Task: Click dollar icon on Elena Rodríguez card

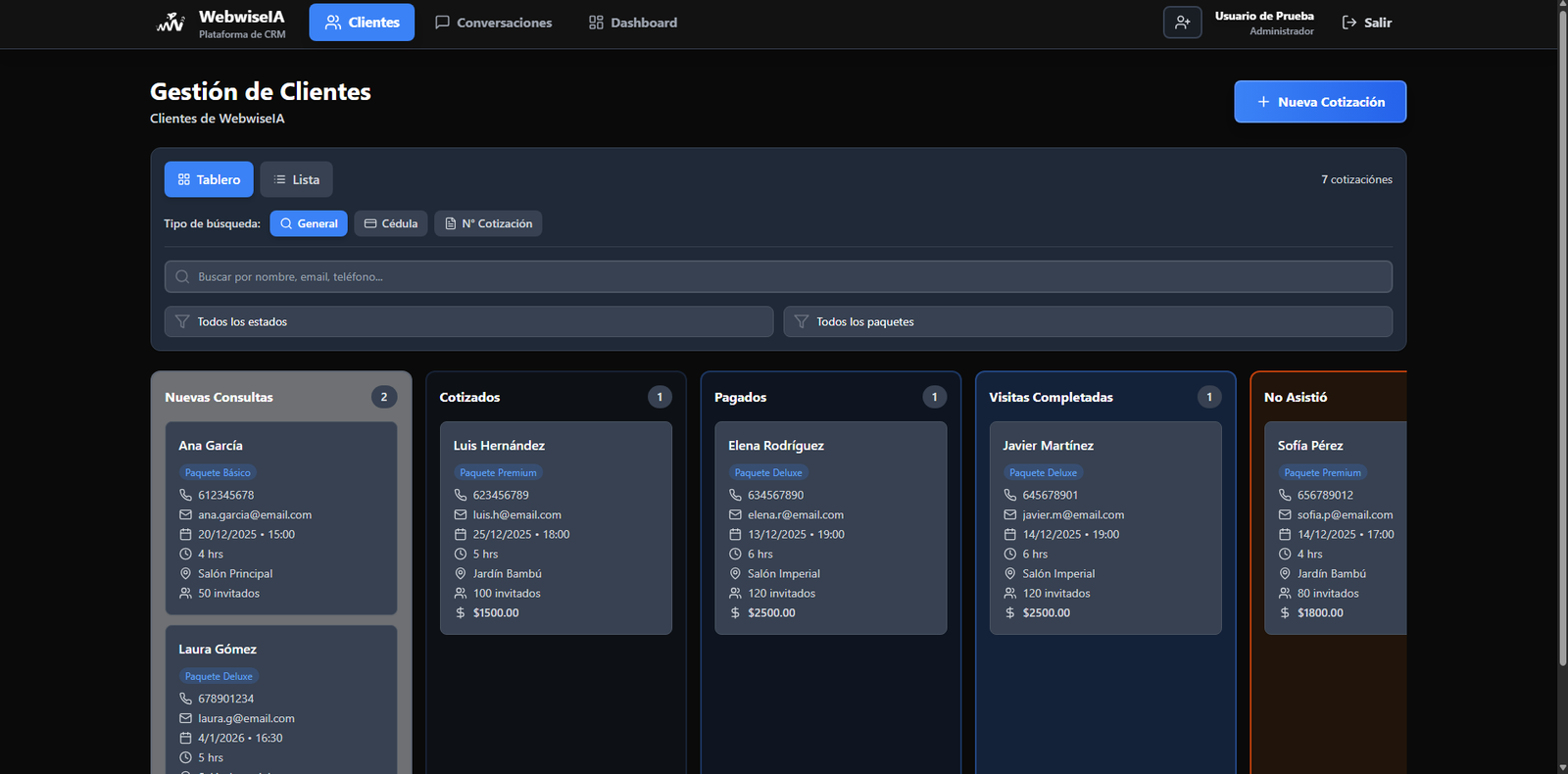Action: 735,612
